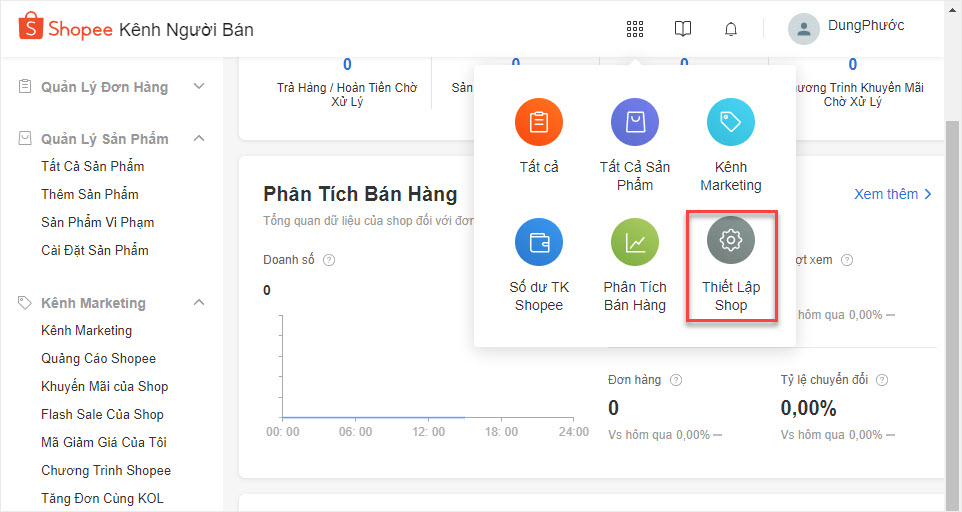Click the Xem thêm link

[893, 194]
